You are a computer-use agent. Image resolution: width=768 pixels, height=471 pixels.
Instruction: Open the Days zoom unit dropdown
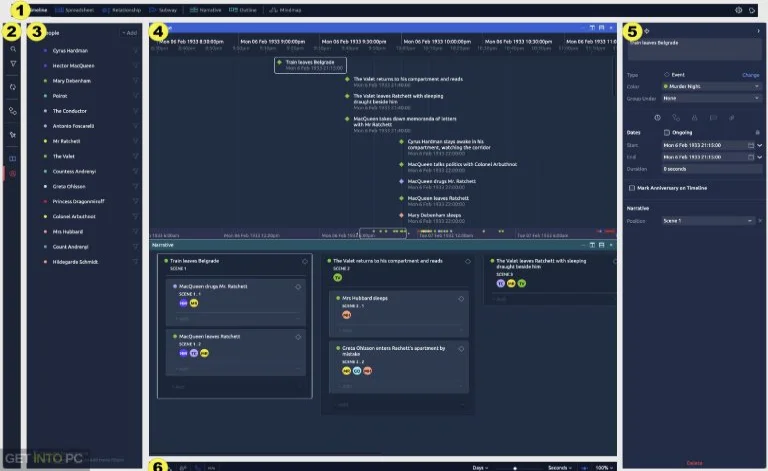[x=480, y=468]
